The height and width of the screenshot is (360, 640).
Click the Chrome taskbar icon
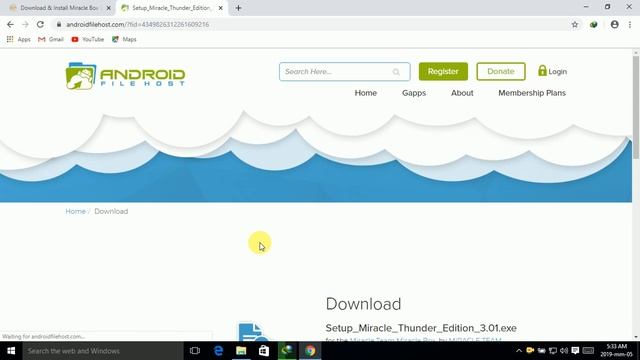(310, 351)
